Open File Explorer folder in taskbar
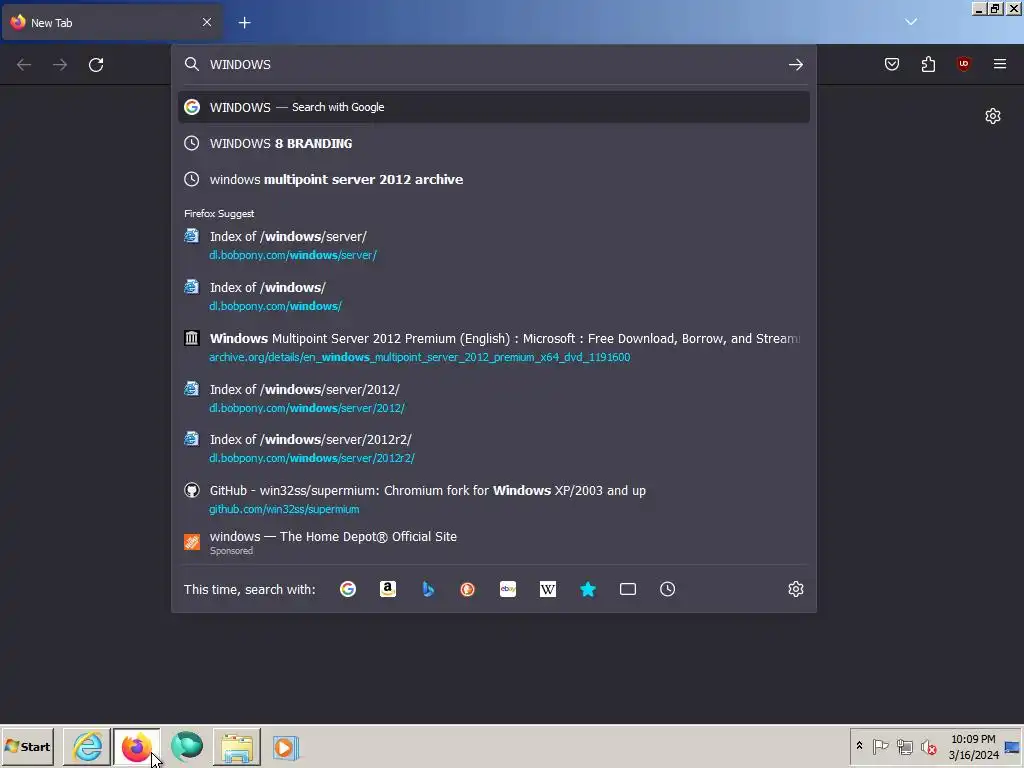1024x768 pixels. tap(236, 746)
